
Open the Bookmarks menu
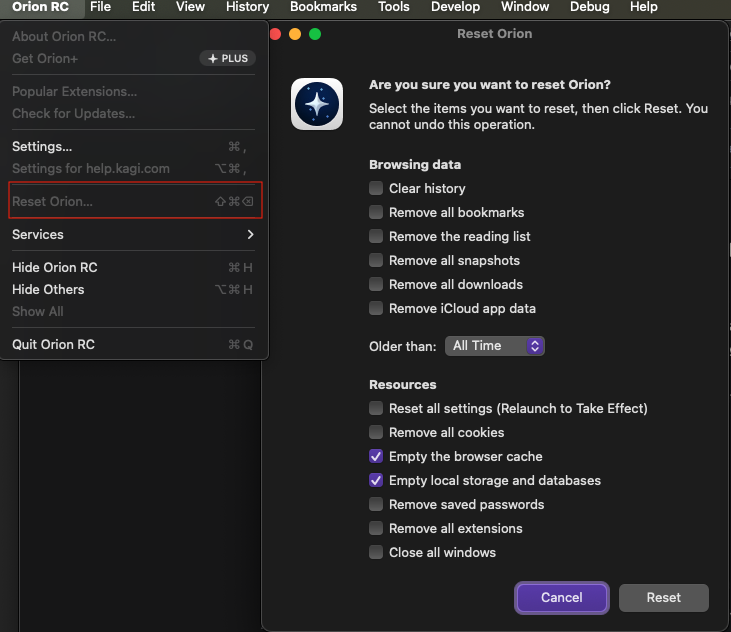pyautogui.click(x=323, y=7)
